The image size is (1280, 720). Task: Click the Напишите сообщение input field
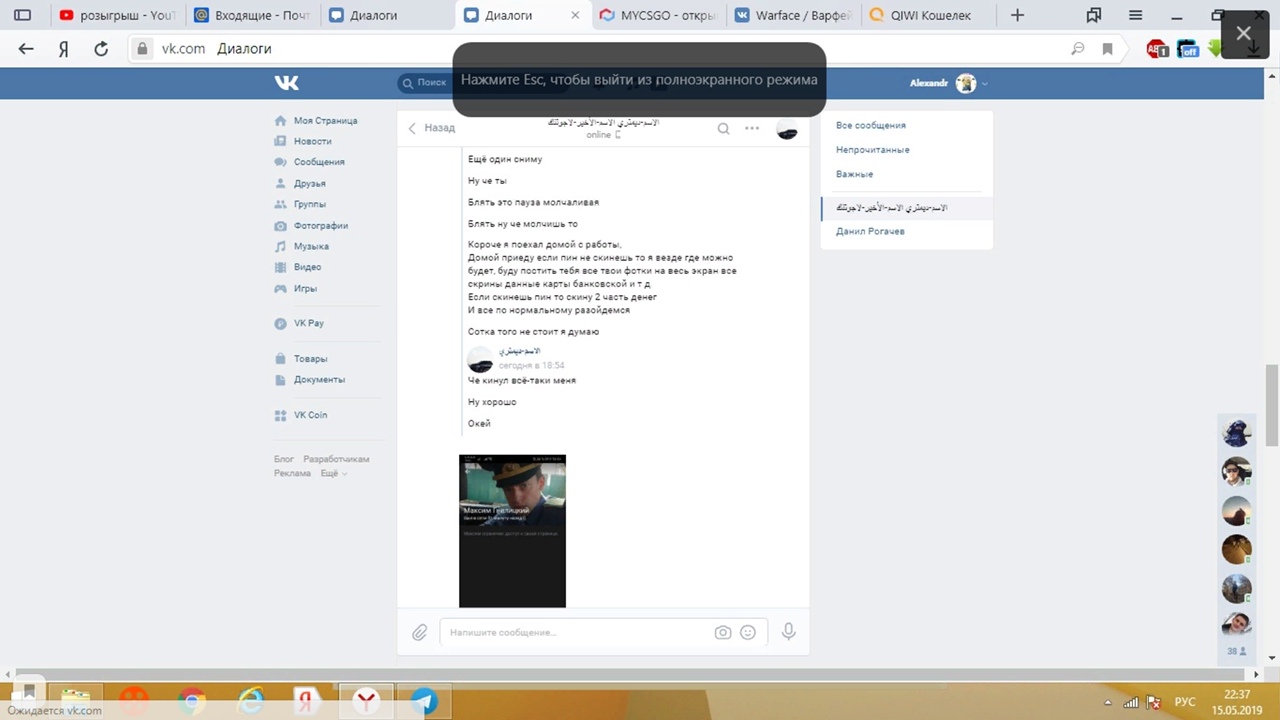coord(575,632)
